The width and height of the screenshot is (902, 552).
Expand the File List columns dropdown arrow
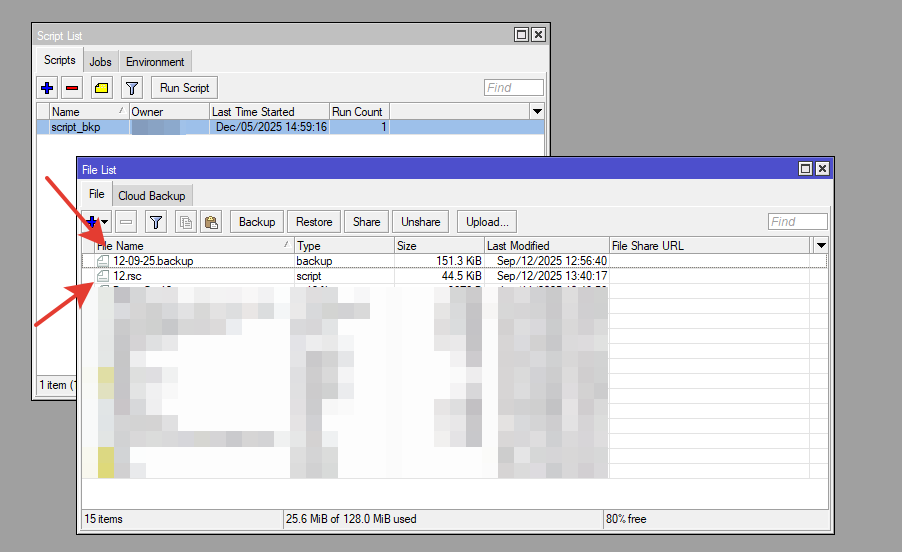(x=821, y=246)
